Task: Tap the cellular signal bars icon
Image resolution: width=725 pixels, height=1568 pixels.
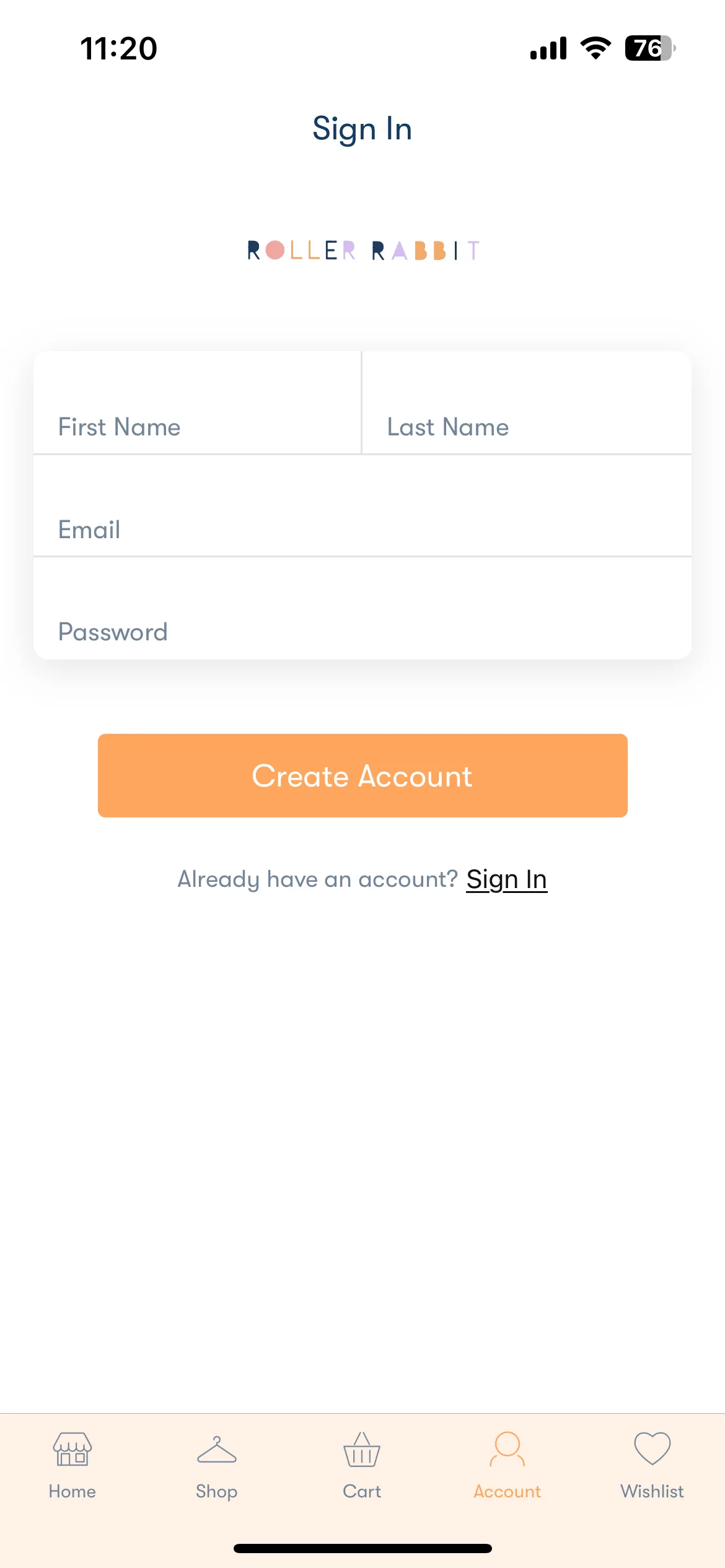Action: tap(548, 48)
